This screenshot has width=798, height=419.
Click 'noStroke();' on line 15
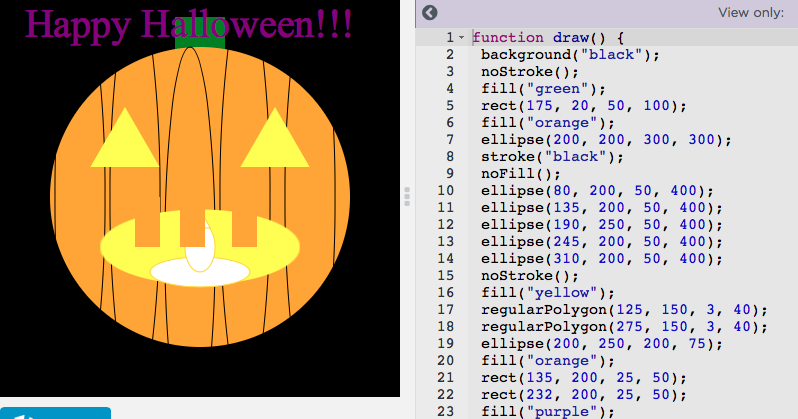(530, 276)
